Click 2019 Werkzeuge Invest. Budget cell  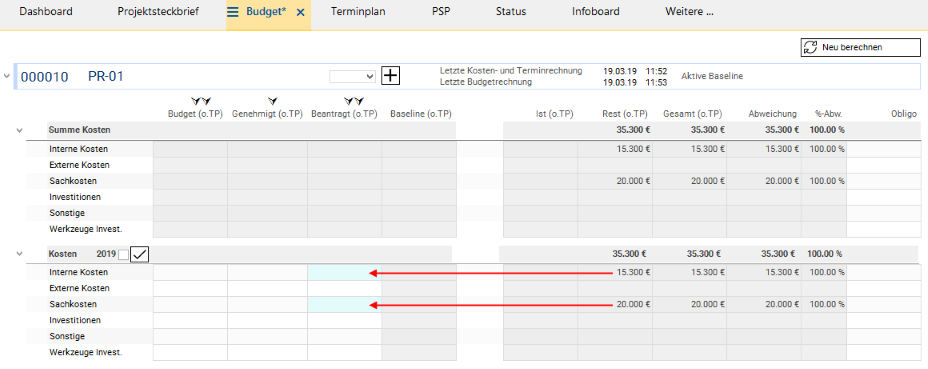tap(191, 352)
